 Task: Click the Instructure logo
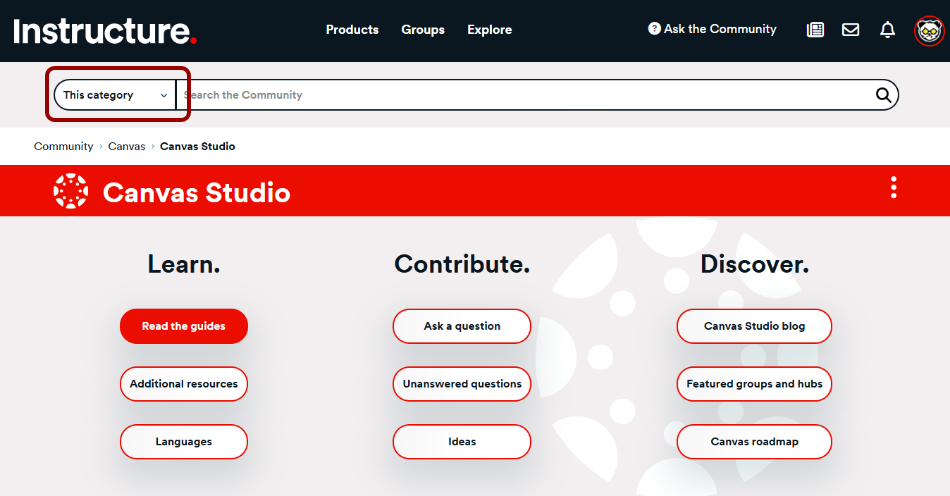click(x=105, y=31)
